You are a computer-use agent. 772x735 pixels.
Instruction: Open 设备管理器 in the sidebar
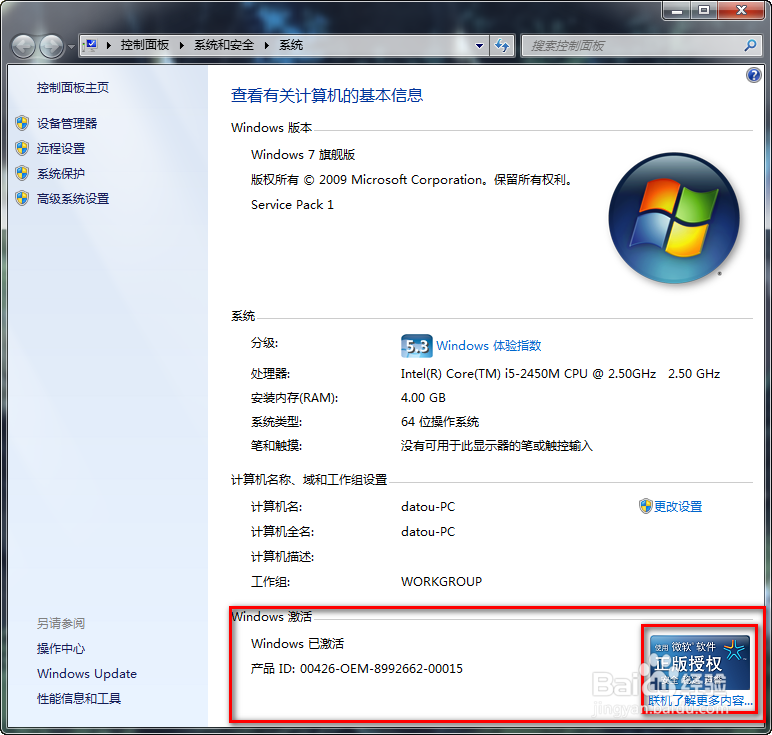[x=67, y=123]
